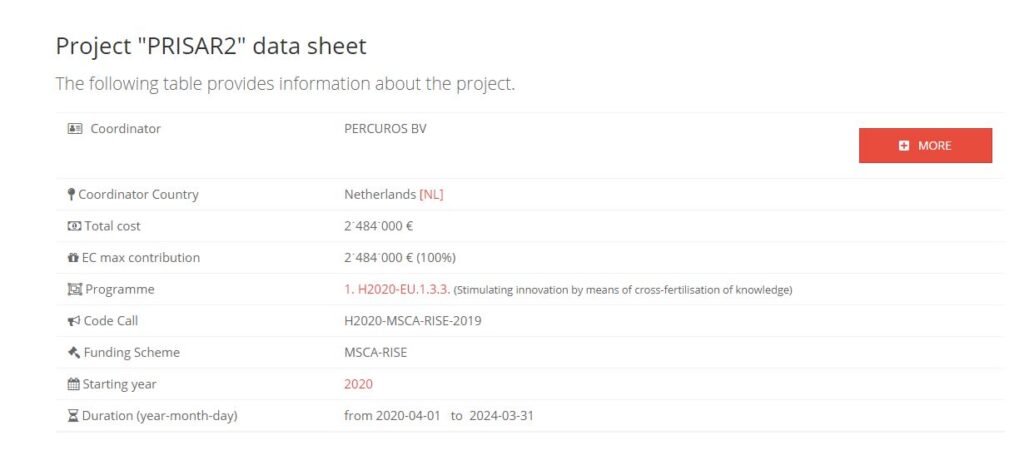Open the H2020-EU.1.3.3. programme link
Screen dimensions: 1024x465
[397, 289]
